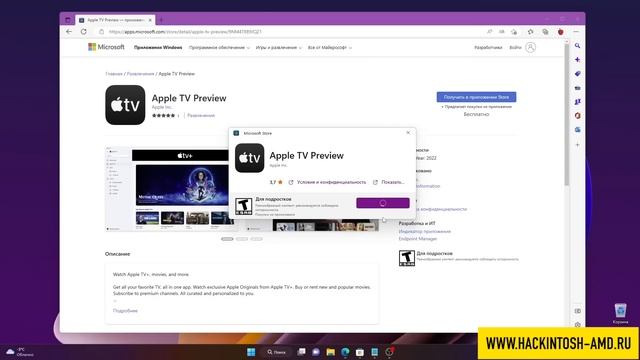Expand the Все от Майкрософт dropdown
Image resolution: width=640 pixels, height=360 pixels.
click(x=330, y=48)
